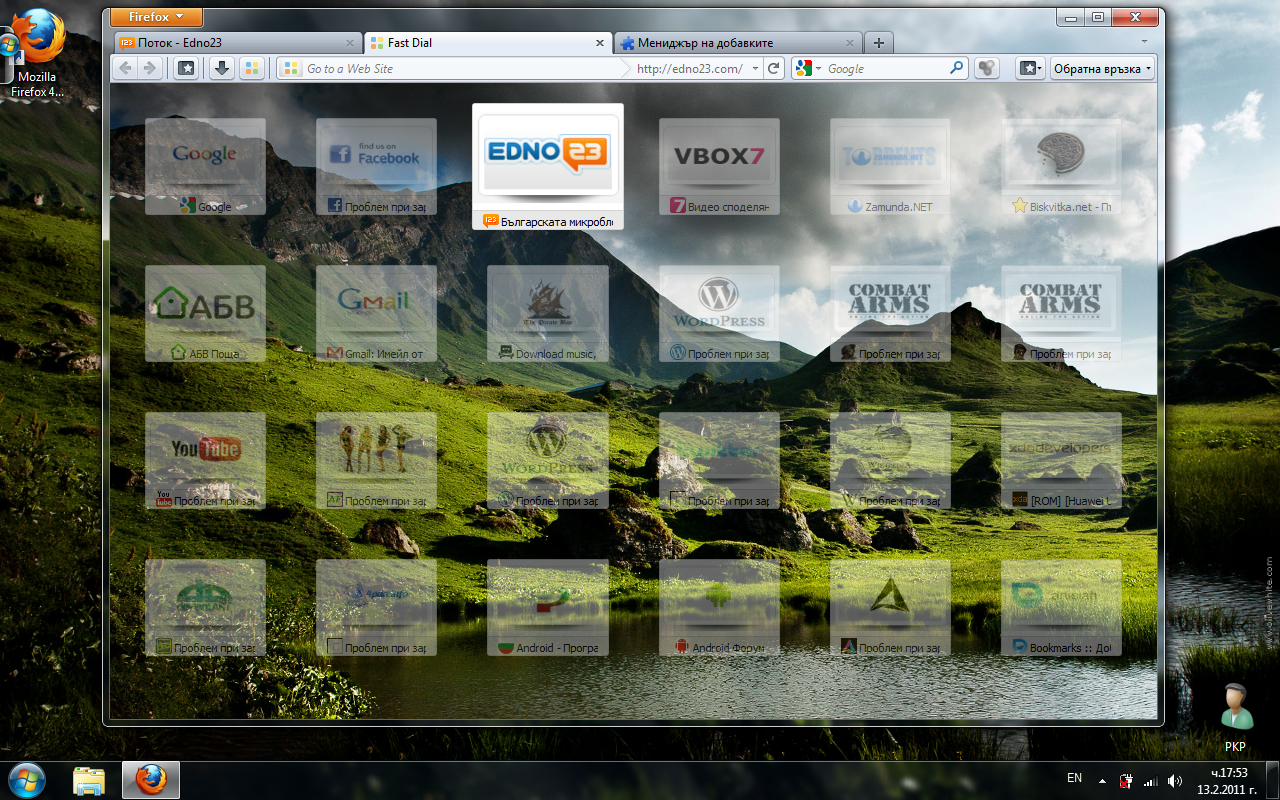Open the Обратна връзка feedback dropdown

[x=1102, y=68]
